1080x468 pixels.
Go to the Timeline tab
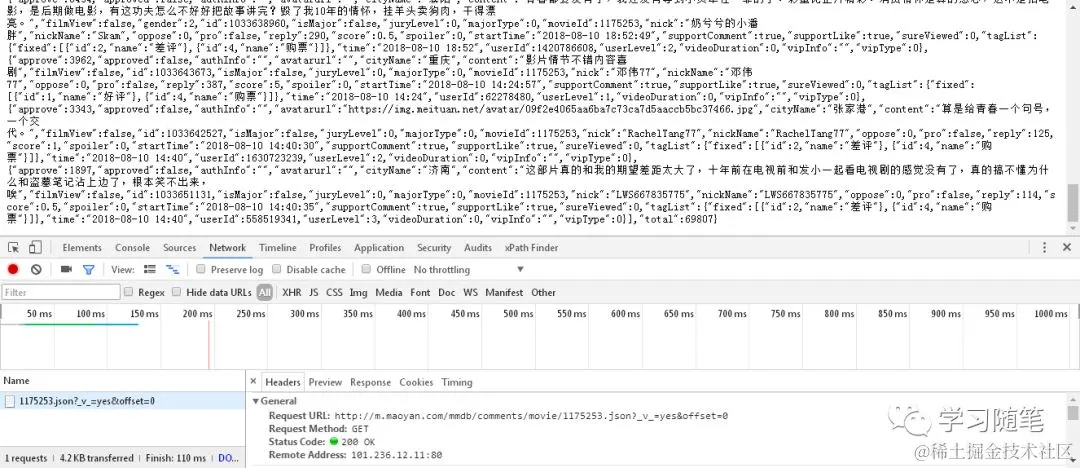coord(278,247)
